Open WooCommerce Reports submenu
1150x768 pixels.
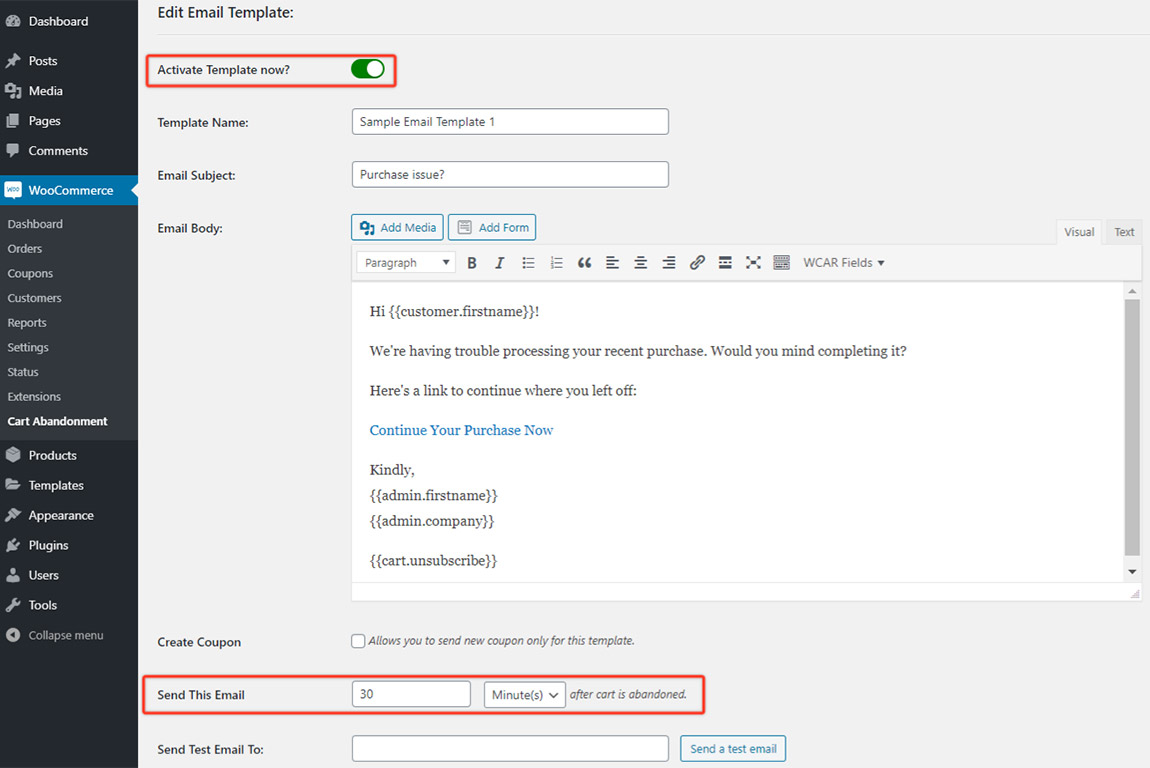click(27, 323)
